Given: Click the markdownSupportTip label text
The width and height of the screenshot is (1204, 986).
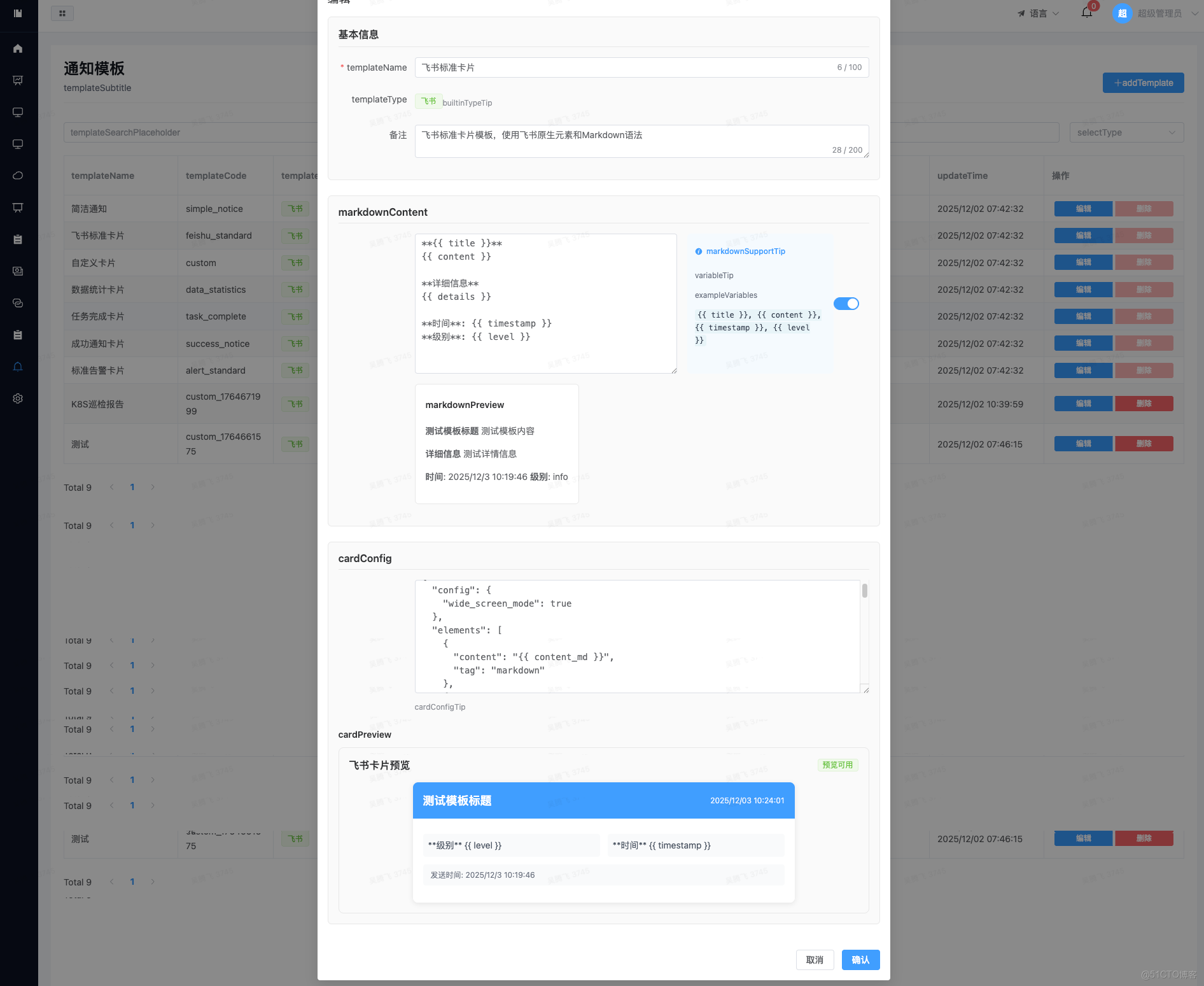Looking at the screenshot, I should pyautogui.click(x=745, y=251).
